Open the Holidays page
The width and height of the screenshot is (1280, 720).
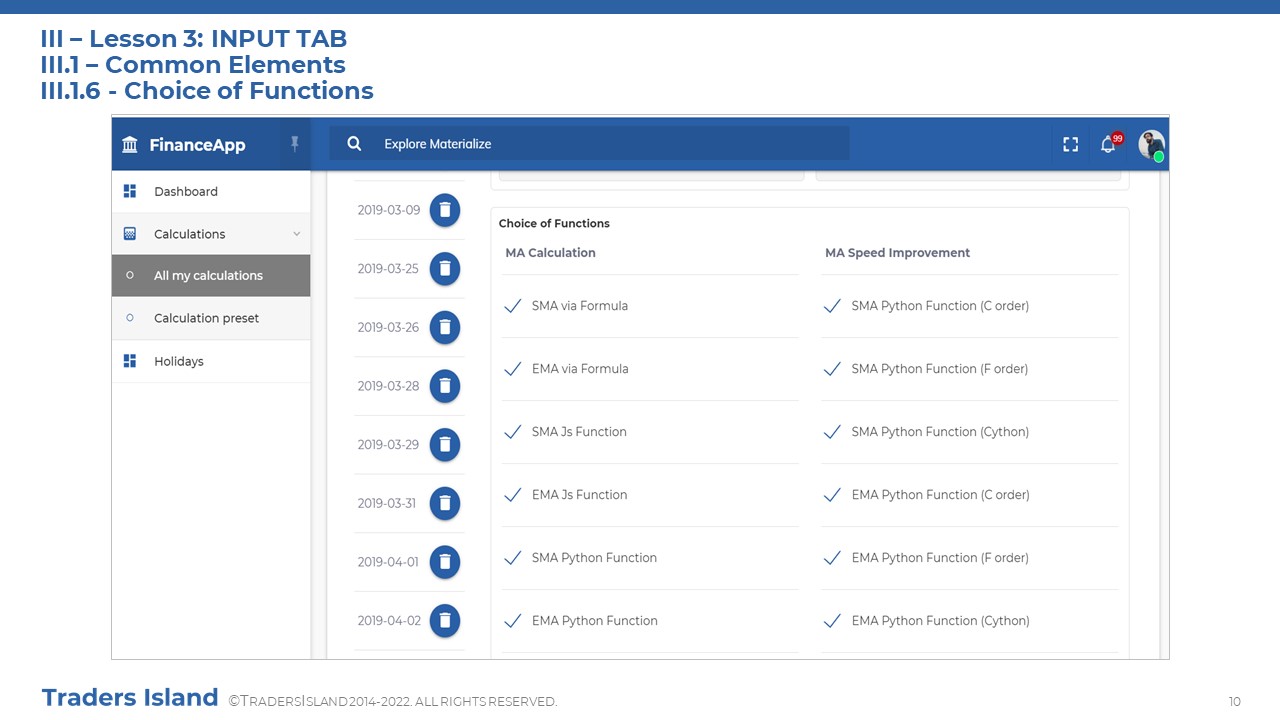(x=178, y=361)
